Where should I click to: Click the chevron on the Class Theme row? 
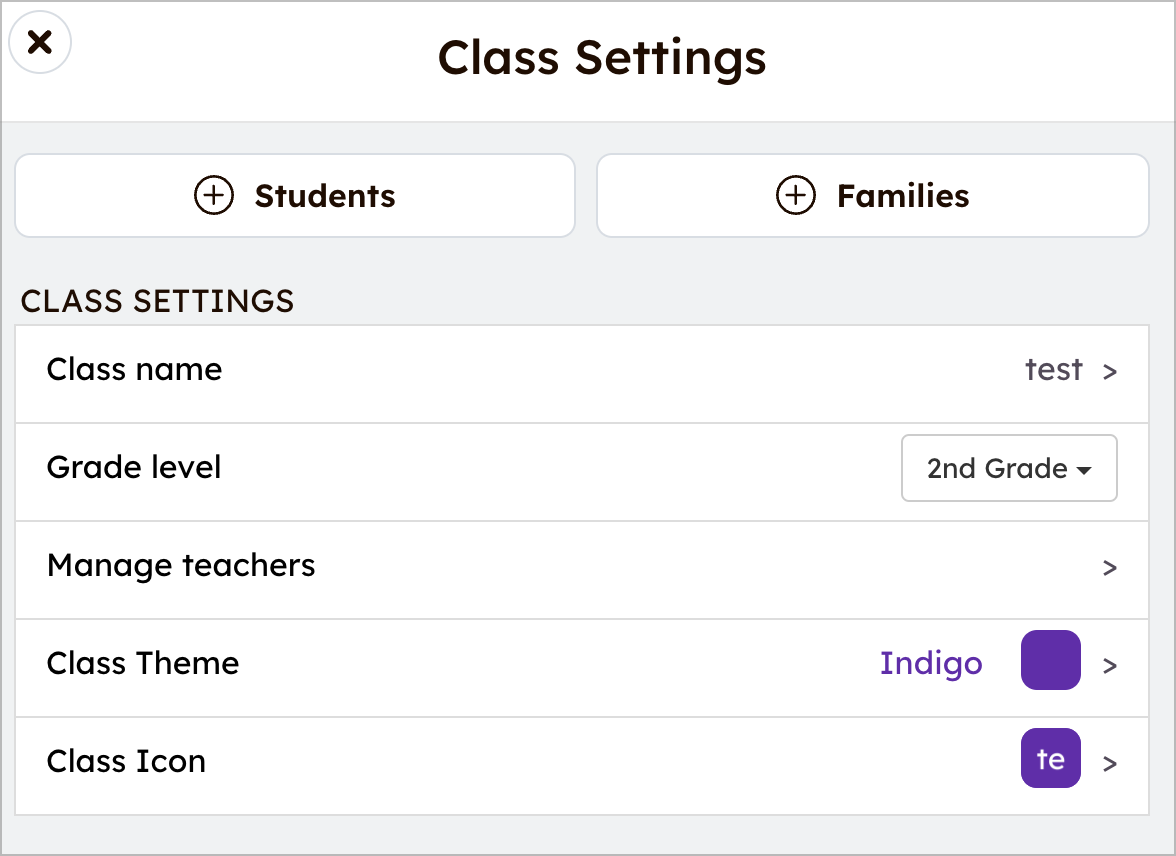pos(1111,663)
